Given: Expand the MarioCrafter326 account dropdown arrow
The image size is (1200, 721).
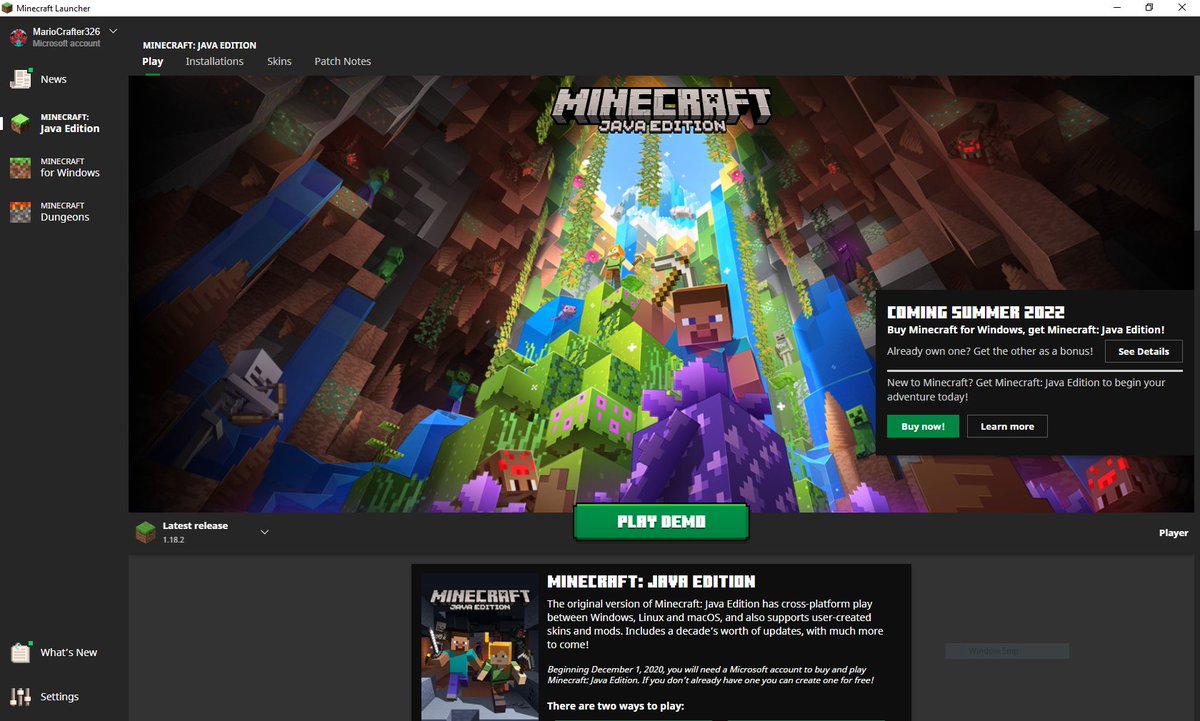Looking at the screenshot, I should click(113, 31).
